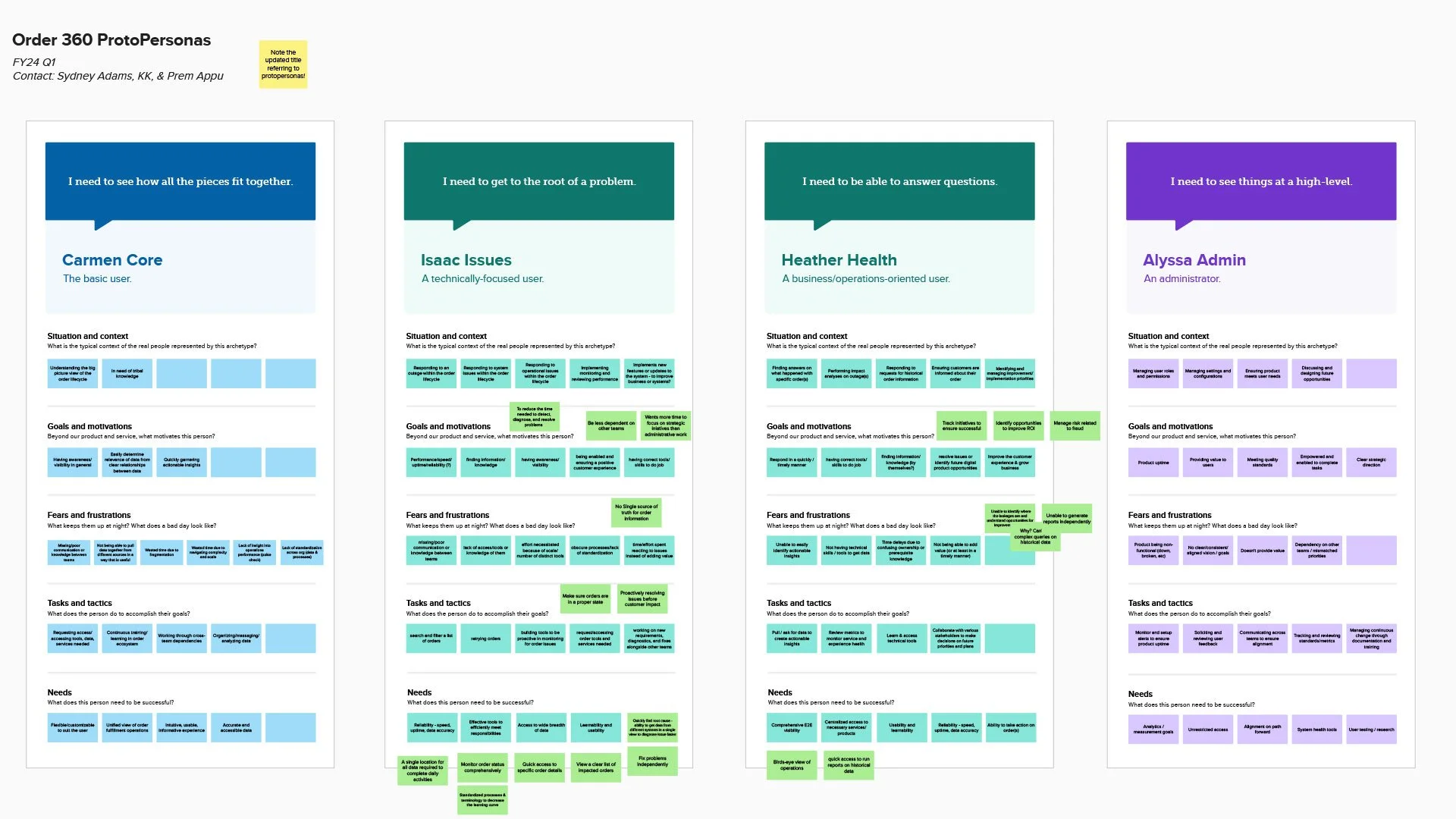The image size is (1456, 819).
Task: Click the 'Be less dependent on other teams' note
Action: coord(610,425)
